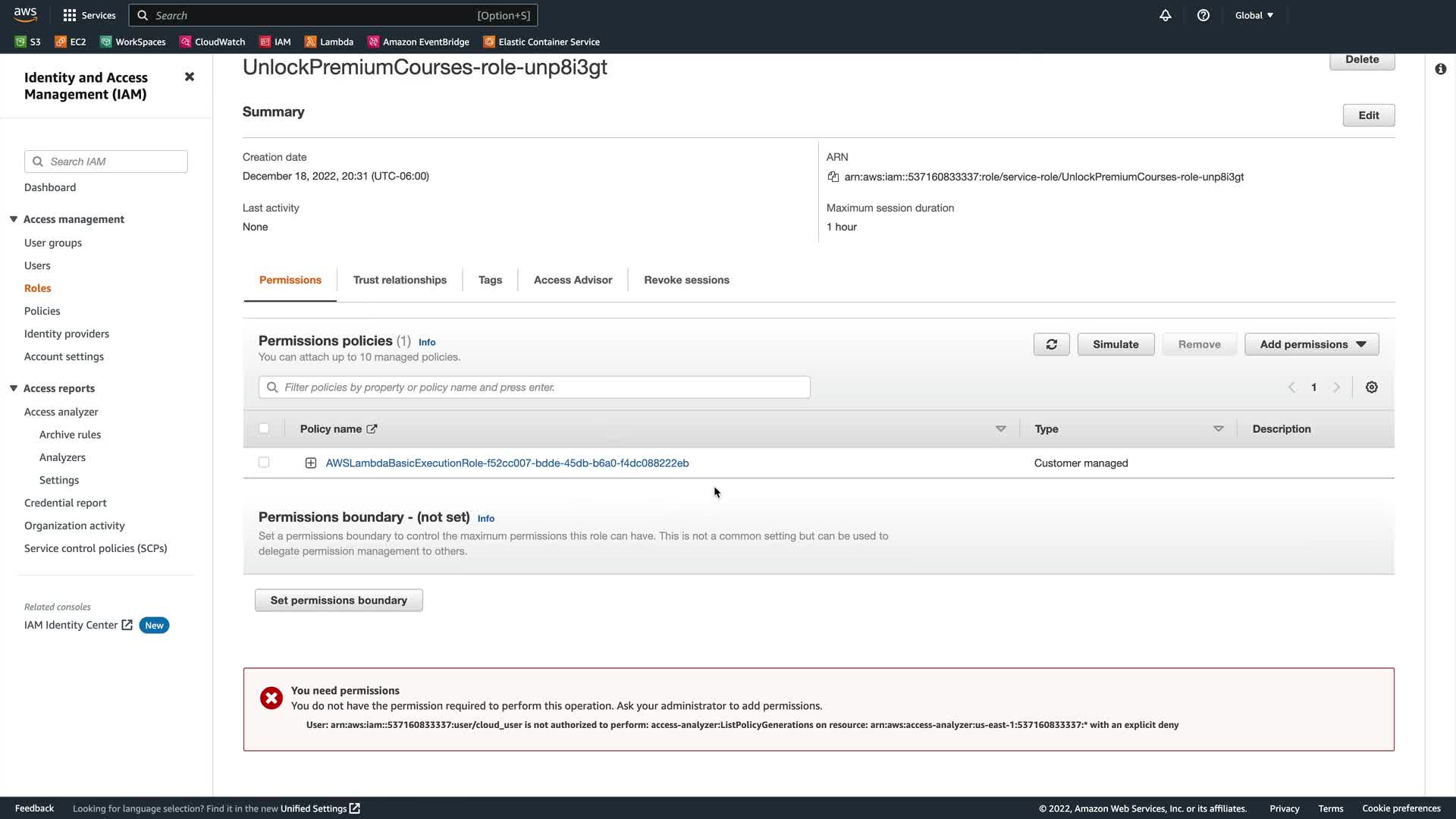The height and width of the screenshot is (819, 1456).
Task: Open policy table settings gear
Action: pos(1371,388)
